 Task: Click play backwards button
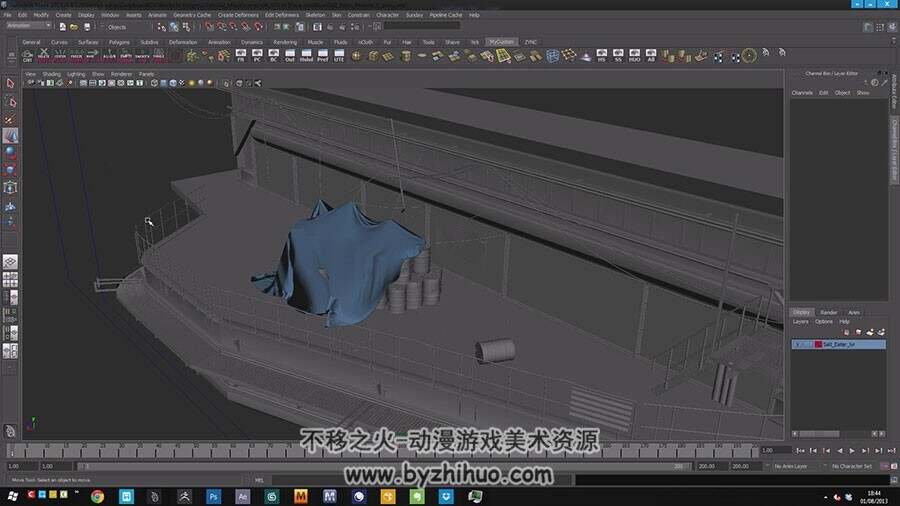(839, 451)
